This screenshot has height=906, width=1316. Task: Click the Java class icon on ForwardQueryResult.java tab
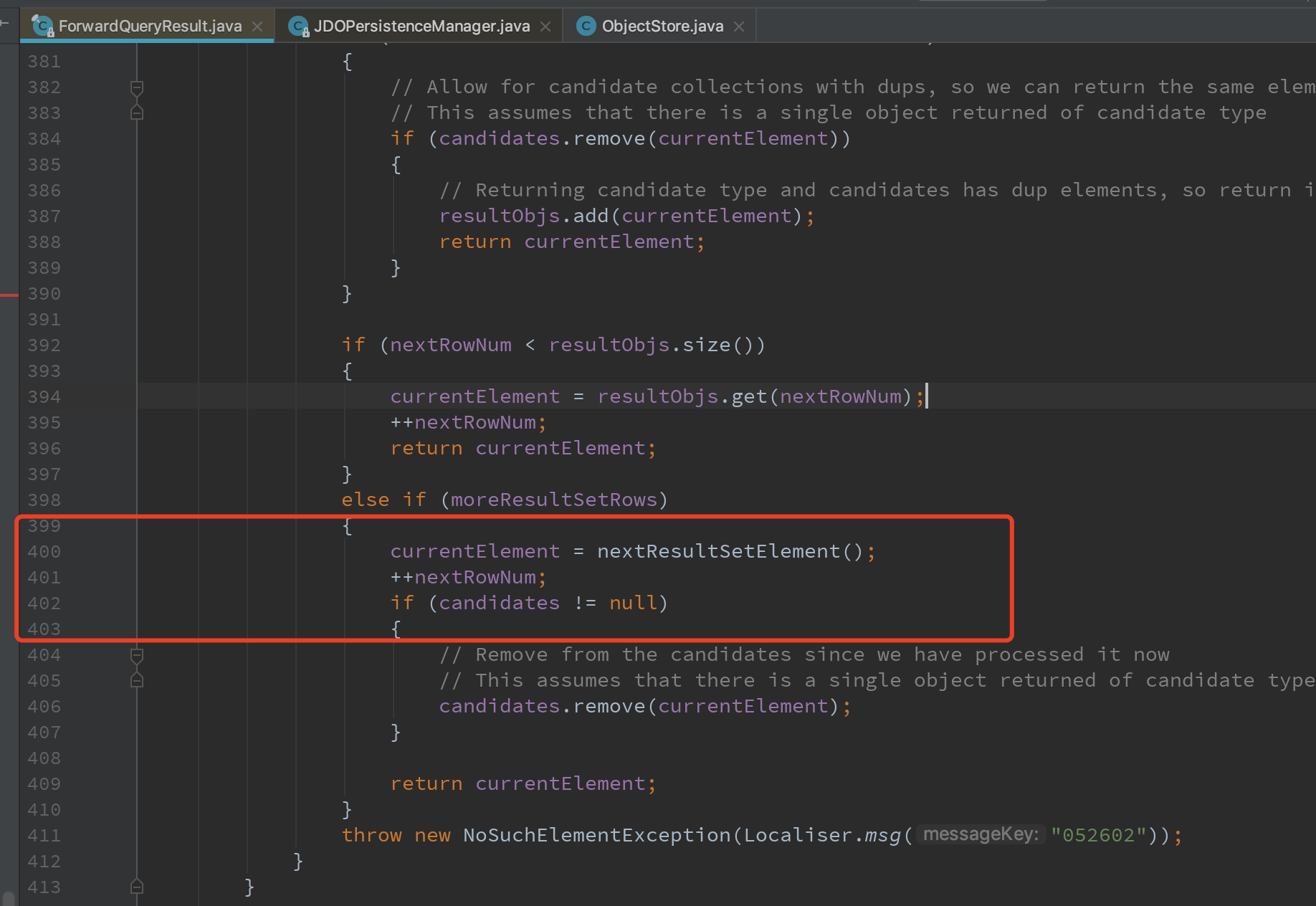point(42,25)
